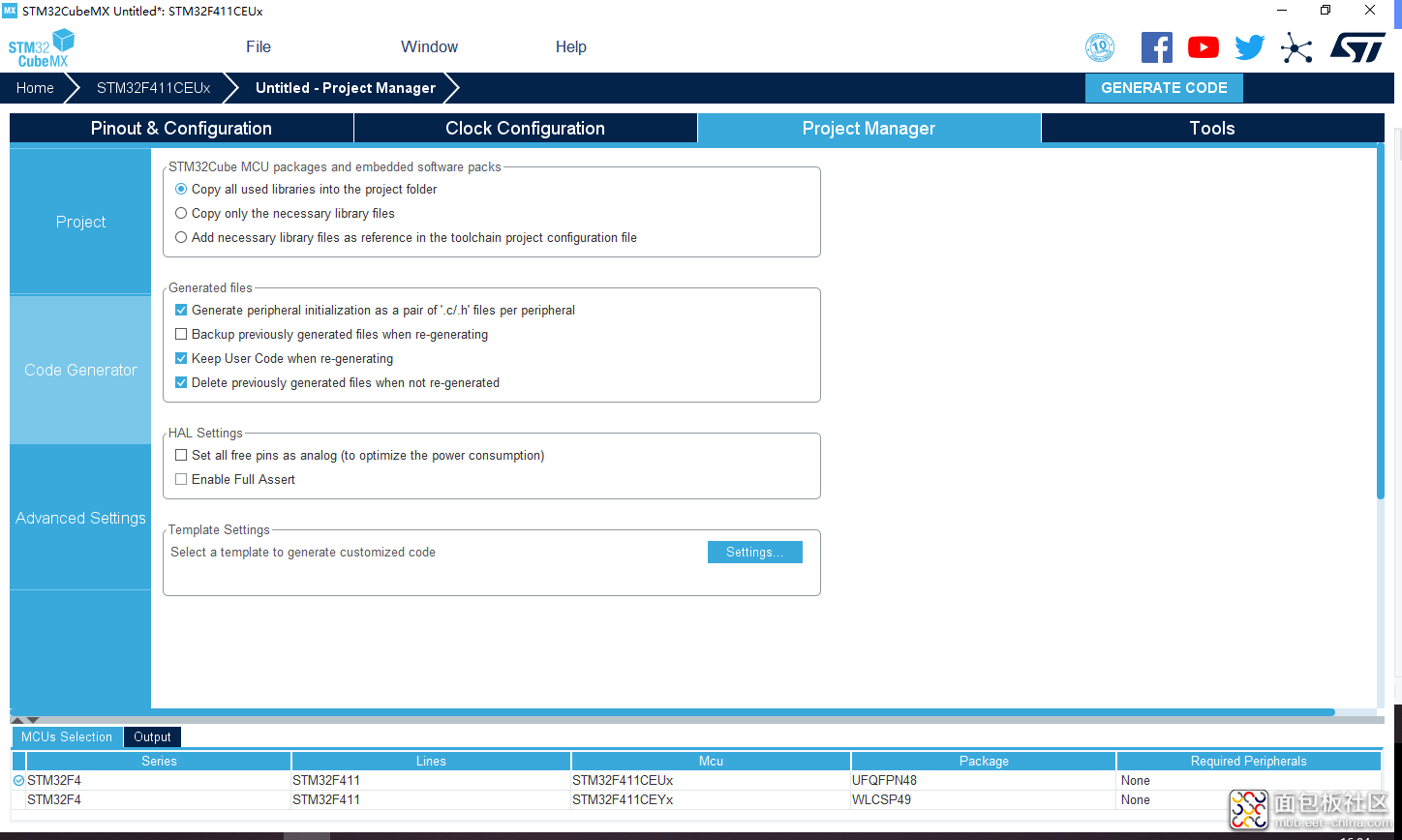Click the GENERATE CODE button

[1164, 87]
